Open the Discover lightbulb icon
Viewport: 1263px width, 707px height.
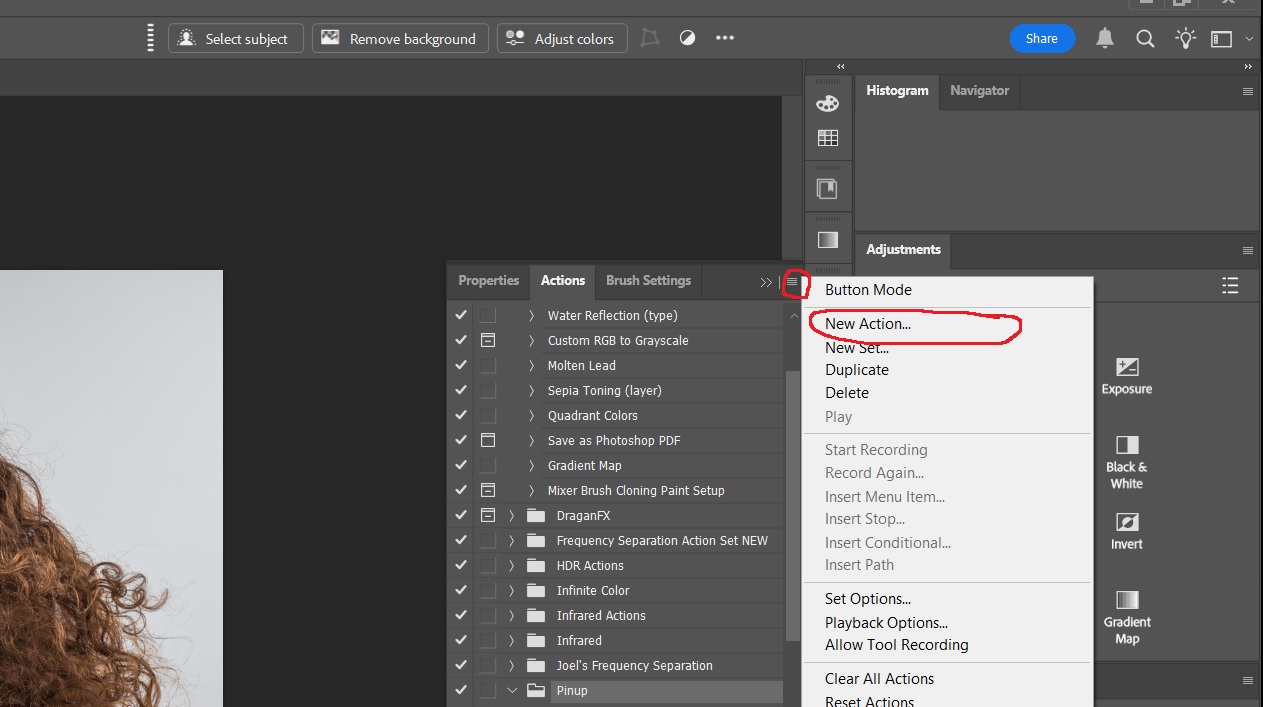pyautogui.click(x=1185, y=39)
